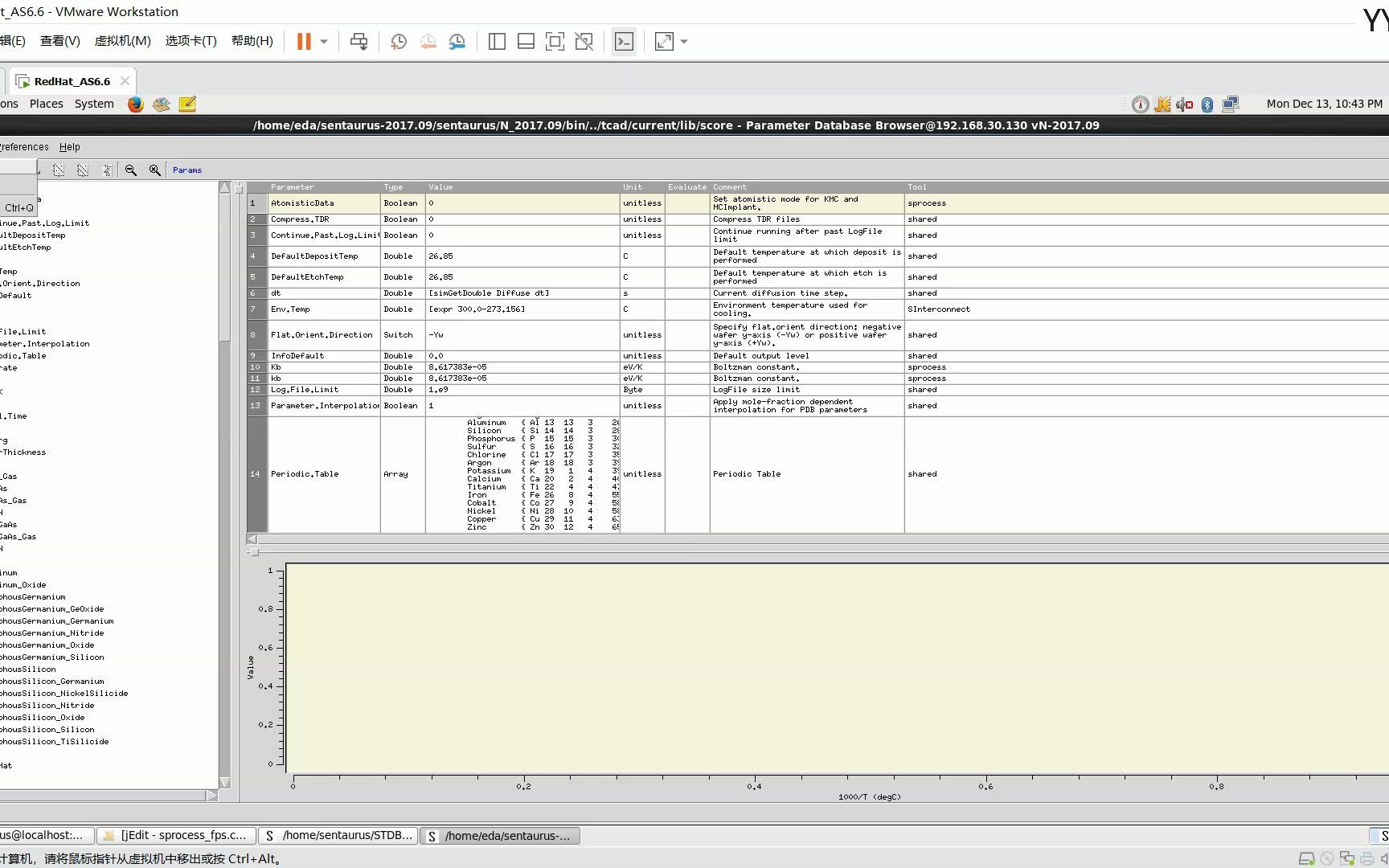The image size is (1389, 868).
Task: Click the mail/scanner launcher icon in panel
Action: coord(162,104)
